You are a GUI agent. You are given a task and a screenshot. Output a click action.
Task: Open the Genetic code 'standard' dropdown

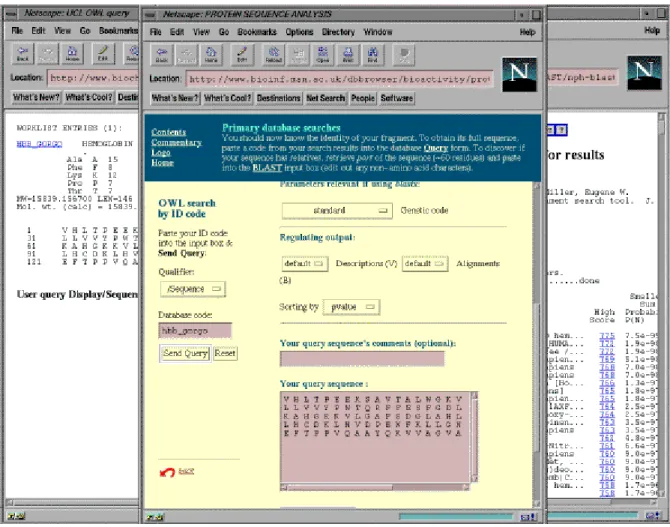337,211
